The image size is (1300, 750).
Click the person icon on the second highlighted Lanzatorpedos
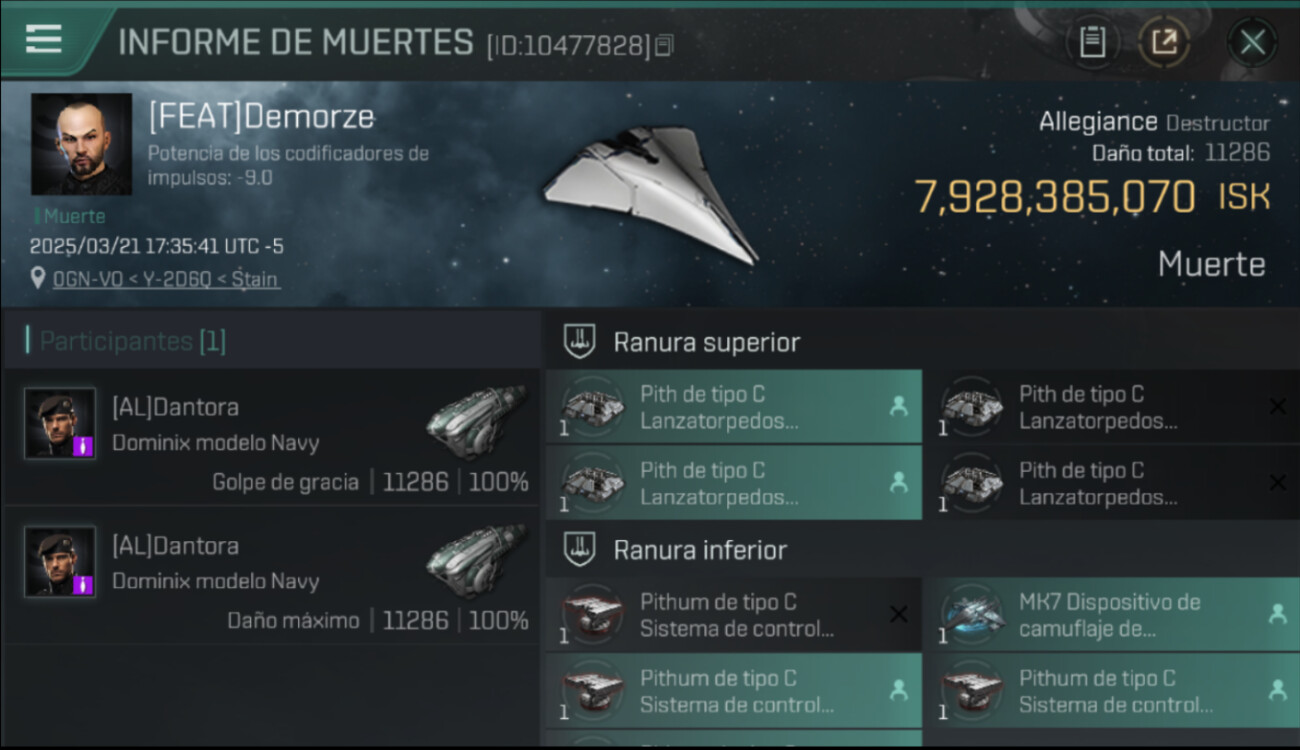pos(898,482)
